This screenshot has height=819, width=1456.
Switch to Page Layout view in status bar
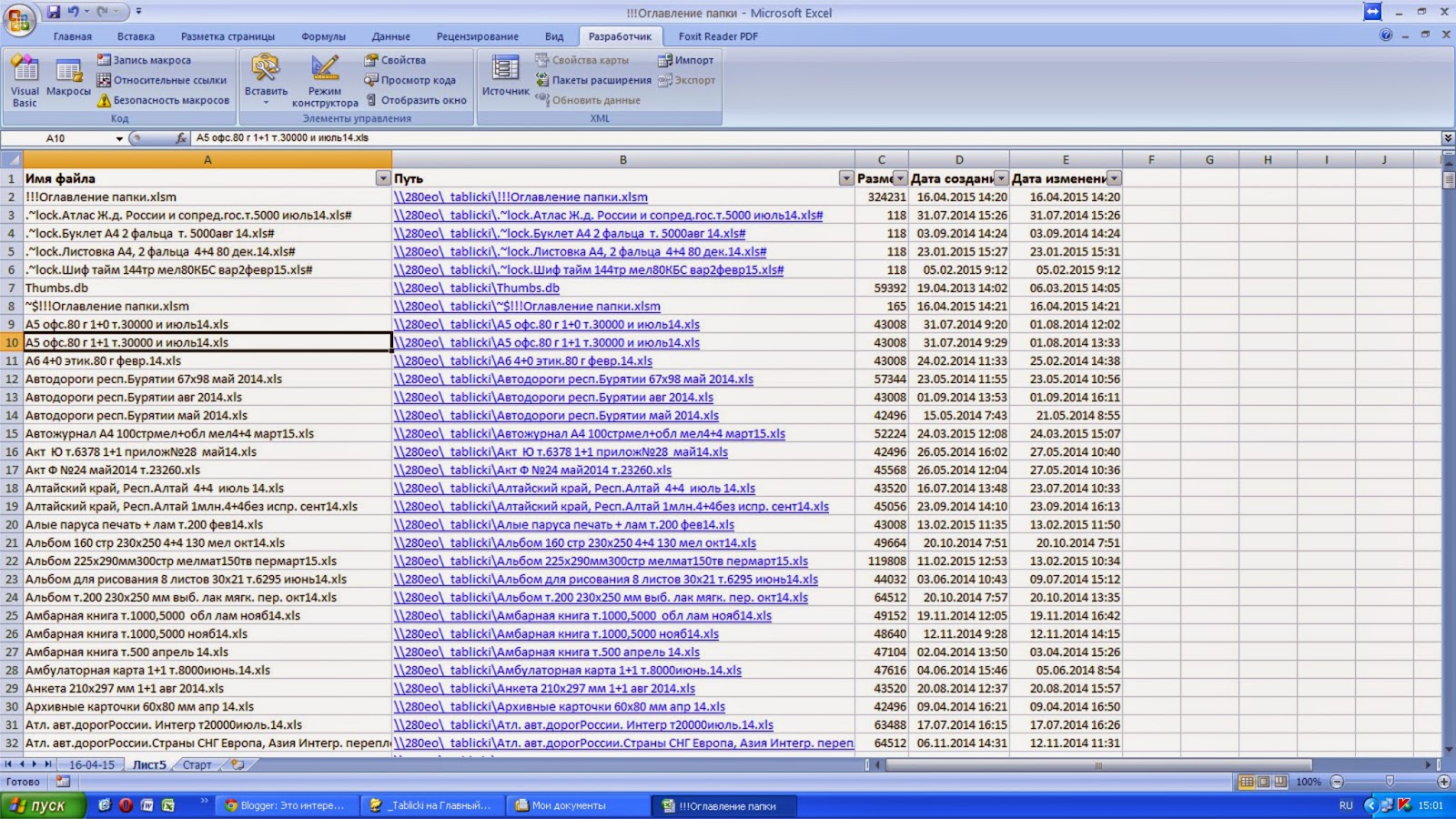click(1263, 782)
